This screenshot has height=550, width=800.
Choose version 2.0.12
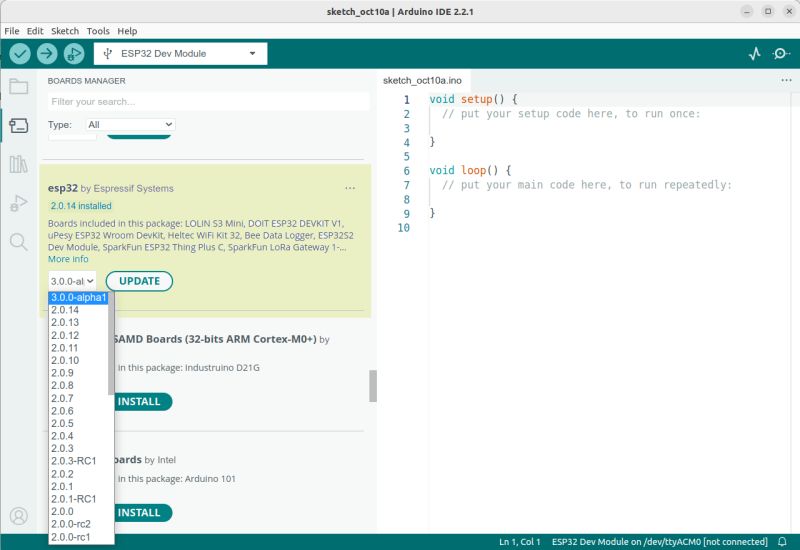pos(78,335)
